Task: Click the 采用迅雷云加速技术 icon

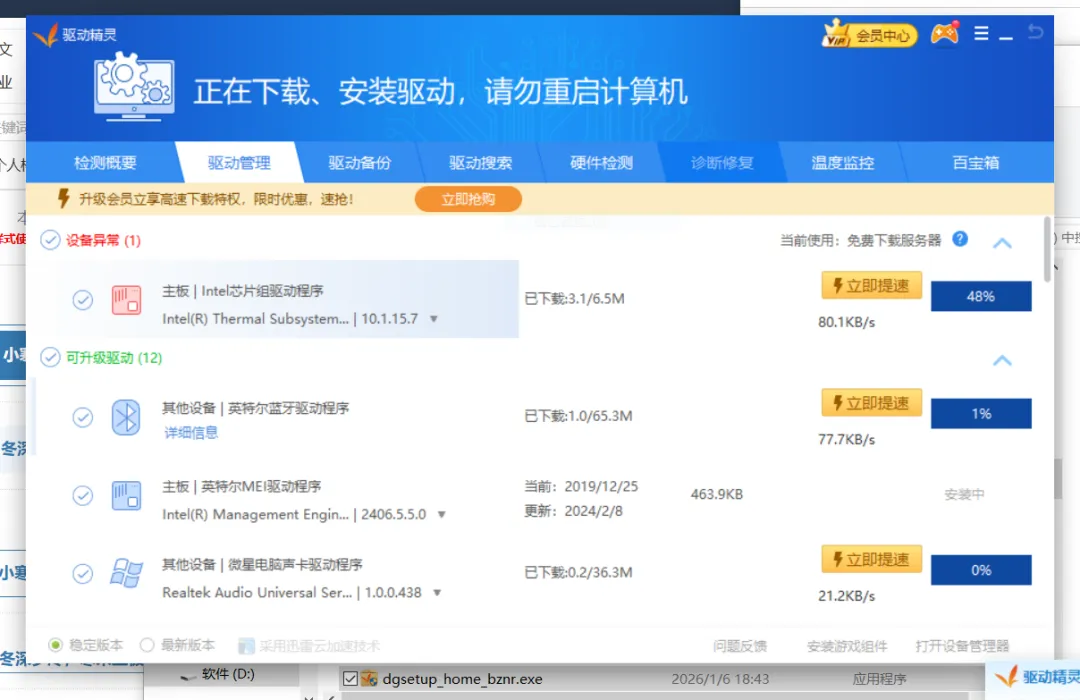Action: (246, 646)
